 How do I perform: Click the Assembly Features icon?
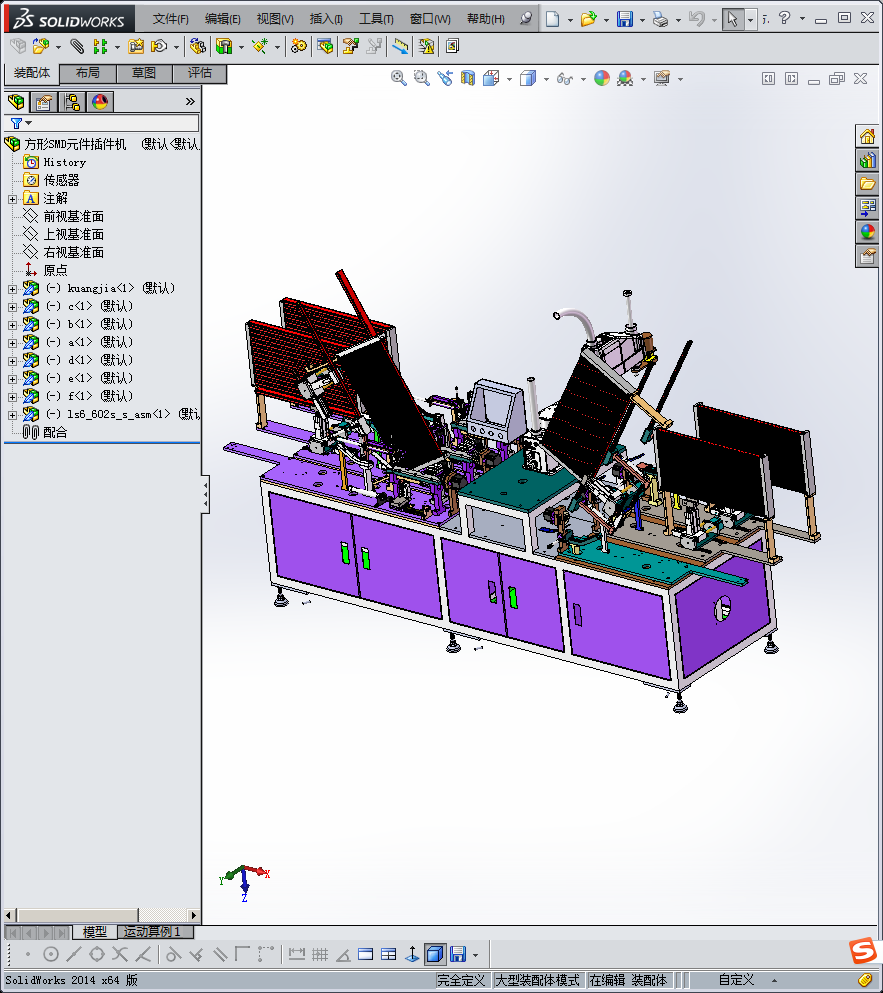[x=224, y=46]
